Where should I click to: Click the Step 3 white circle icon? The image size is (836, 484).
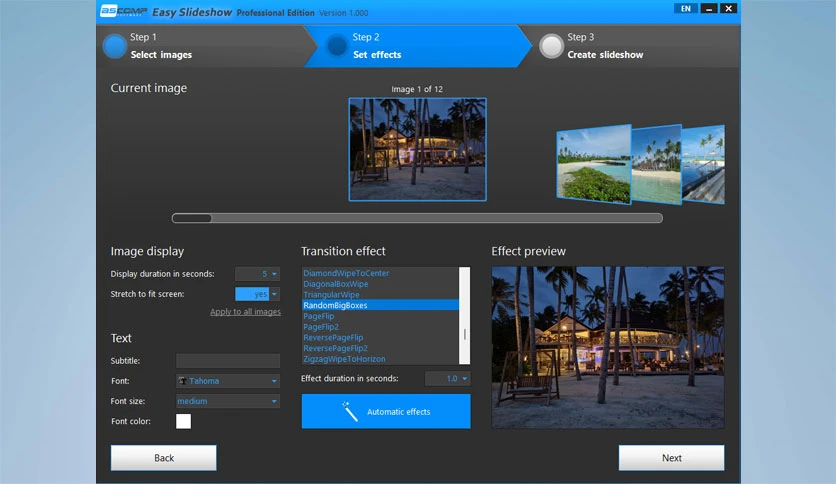[x=551, y=46]
